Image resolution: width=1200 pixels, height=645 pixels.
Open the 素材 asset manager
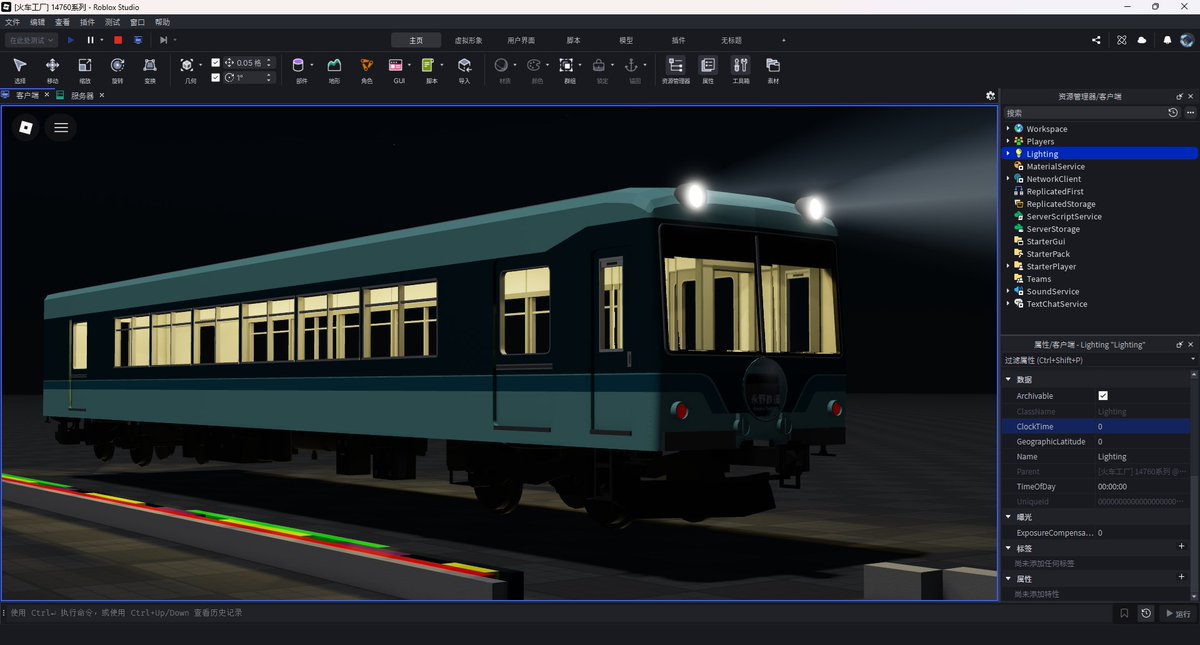click(x=773, y=69)
